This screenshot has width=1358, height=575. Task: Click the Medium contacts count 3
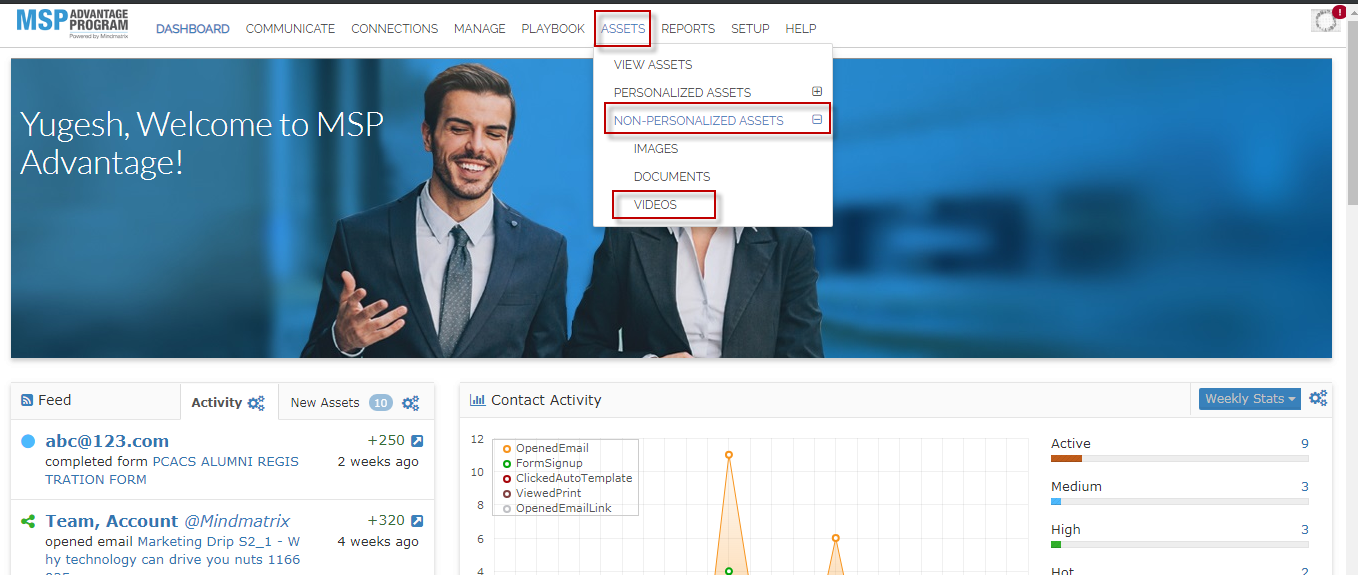1304,486
